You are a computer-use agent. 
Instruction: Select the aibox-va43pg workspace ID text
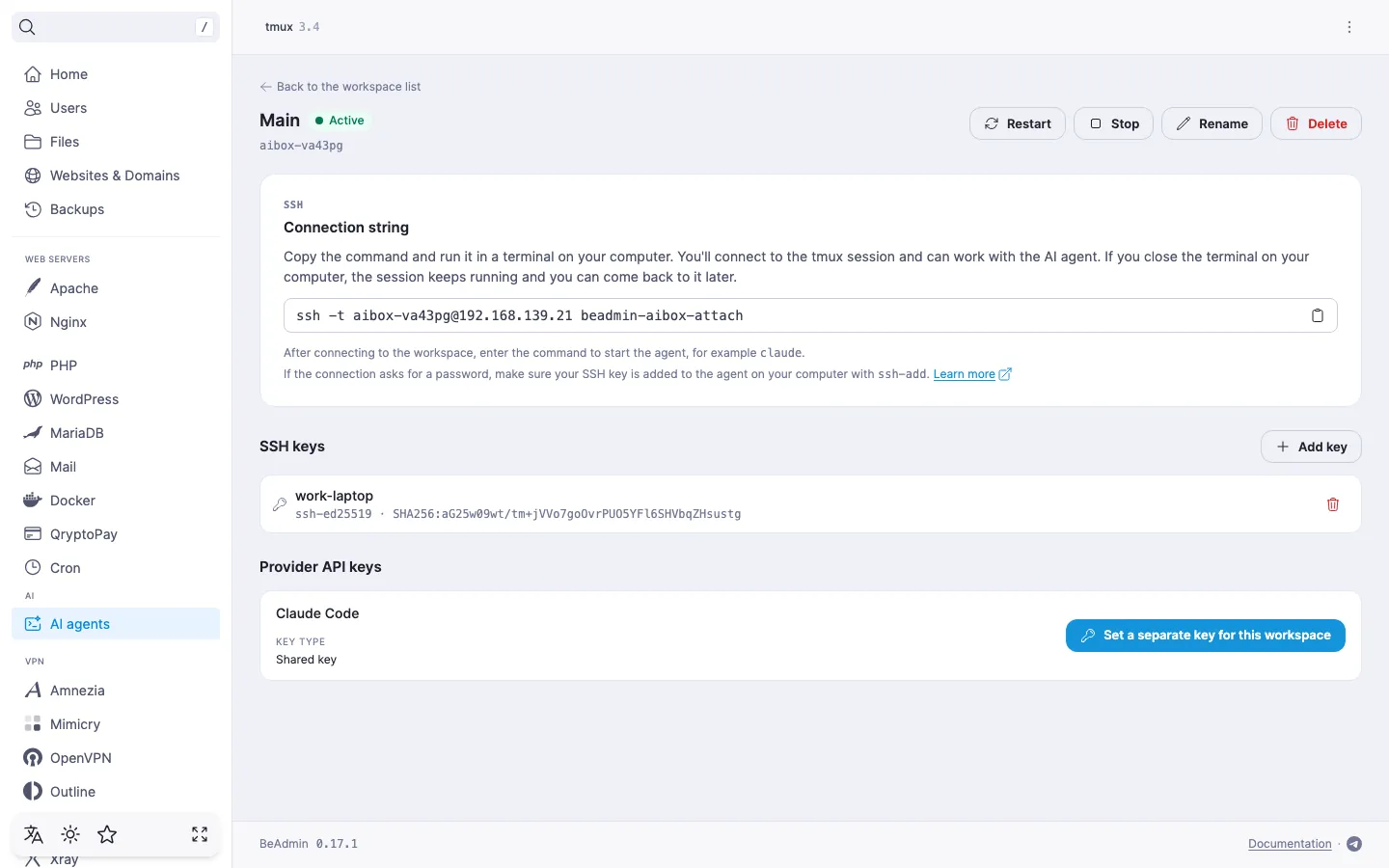tap(301, 146)
